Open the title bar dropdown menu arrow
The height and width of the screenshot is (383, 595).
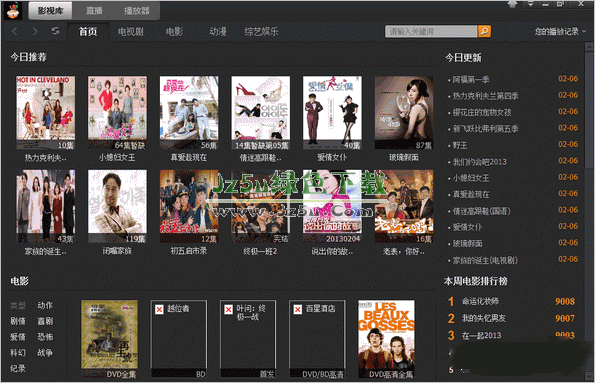pyautogui.click(x=530, y=4)
